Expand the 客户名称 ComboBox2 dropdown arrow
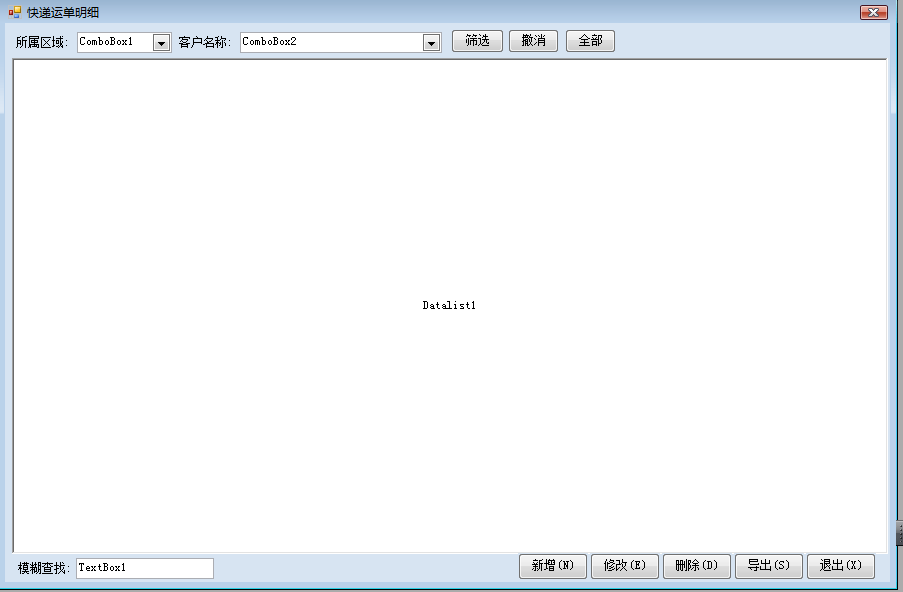Image resolution: width=903 pixels, height=592 pixels. click(x=431, y=43)
